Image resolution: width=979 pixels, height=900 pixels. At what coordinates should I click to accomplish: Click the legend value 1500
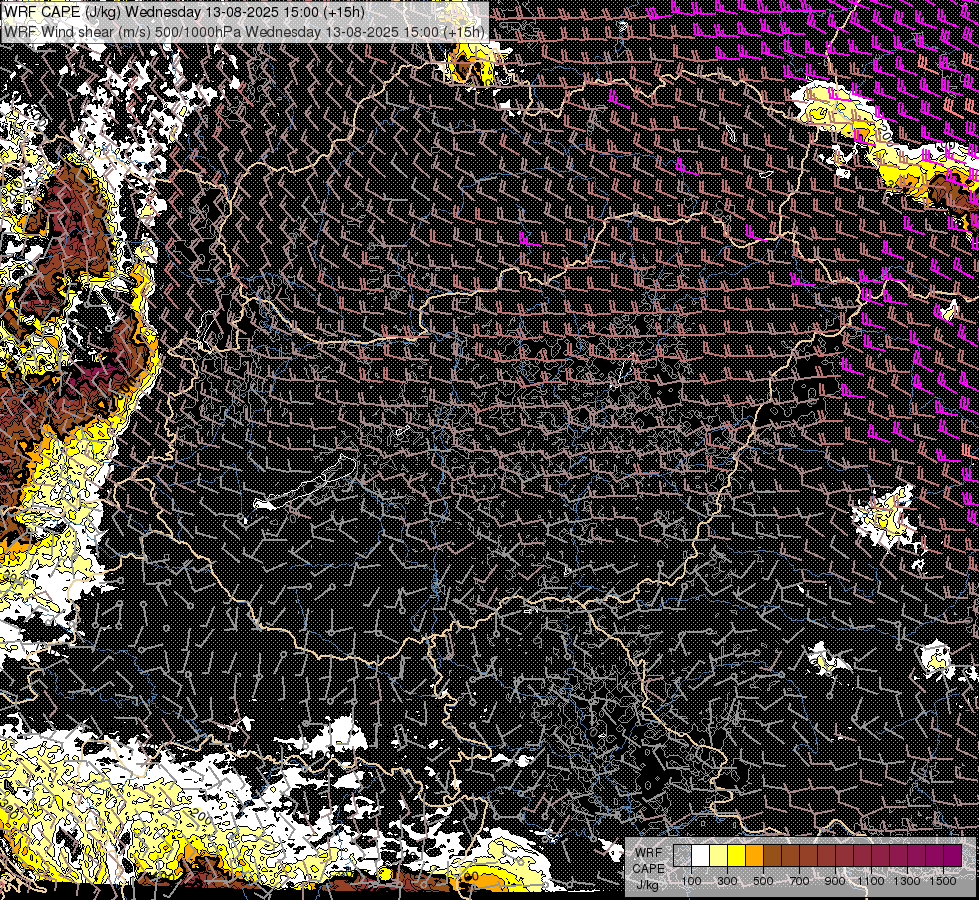click(943, 881)
